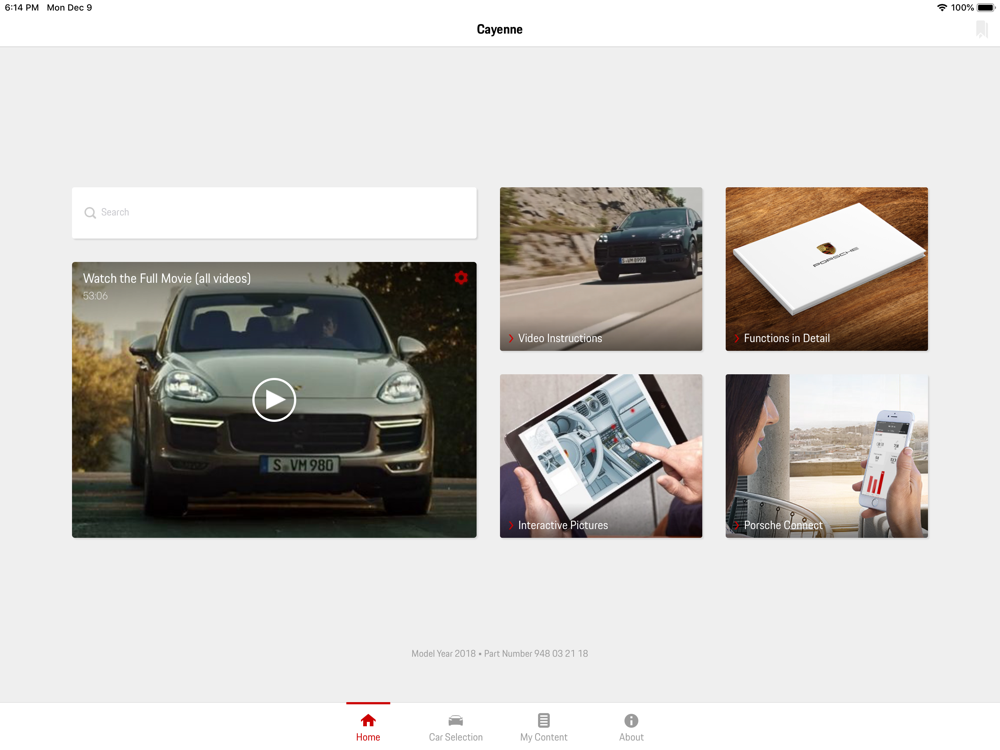Click the 53:06 video duration label

pos(95,296)
